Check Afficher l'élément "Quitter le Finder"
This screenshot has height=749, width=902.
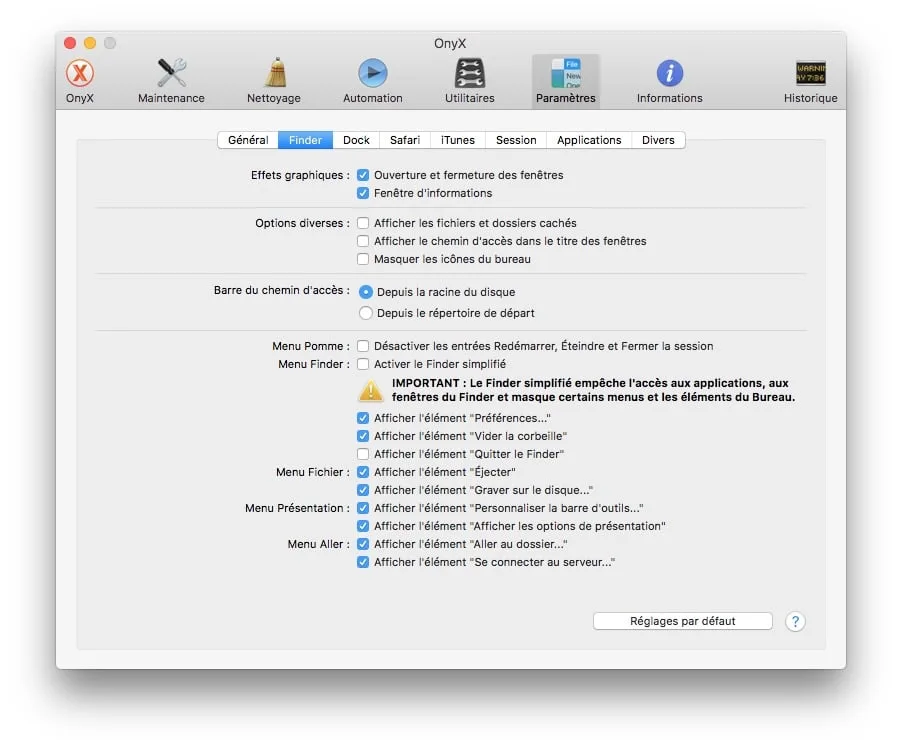point(363,454)
